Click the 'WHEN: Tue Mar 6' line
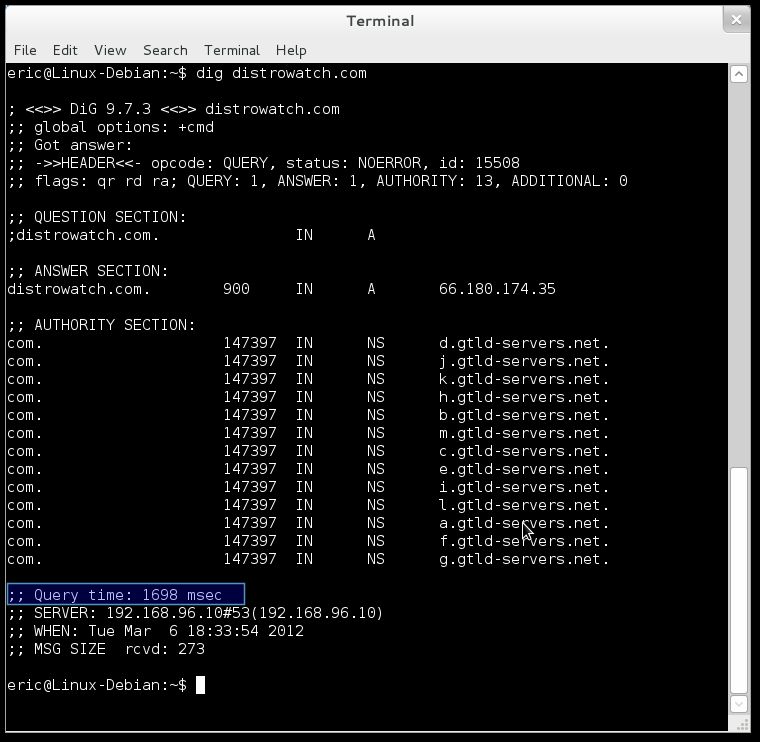The image size is (760, 742). [x=156, y=631]
